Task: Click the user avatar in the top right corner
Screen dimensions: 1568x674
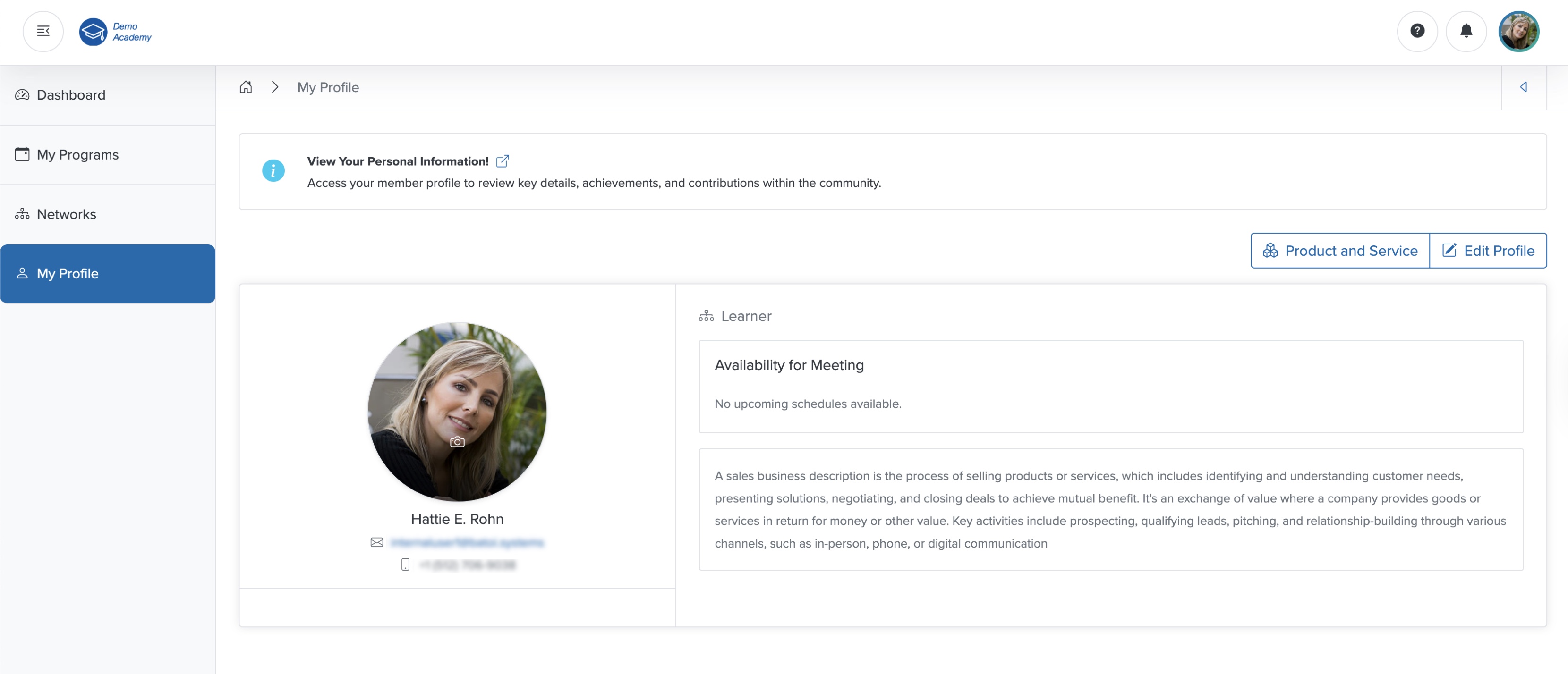Action: tap(1519, 31)
